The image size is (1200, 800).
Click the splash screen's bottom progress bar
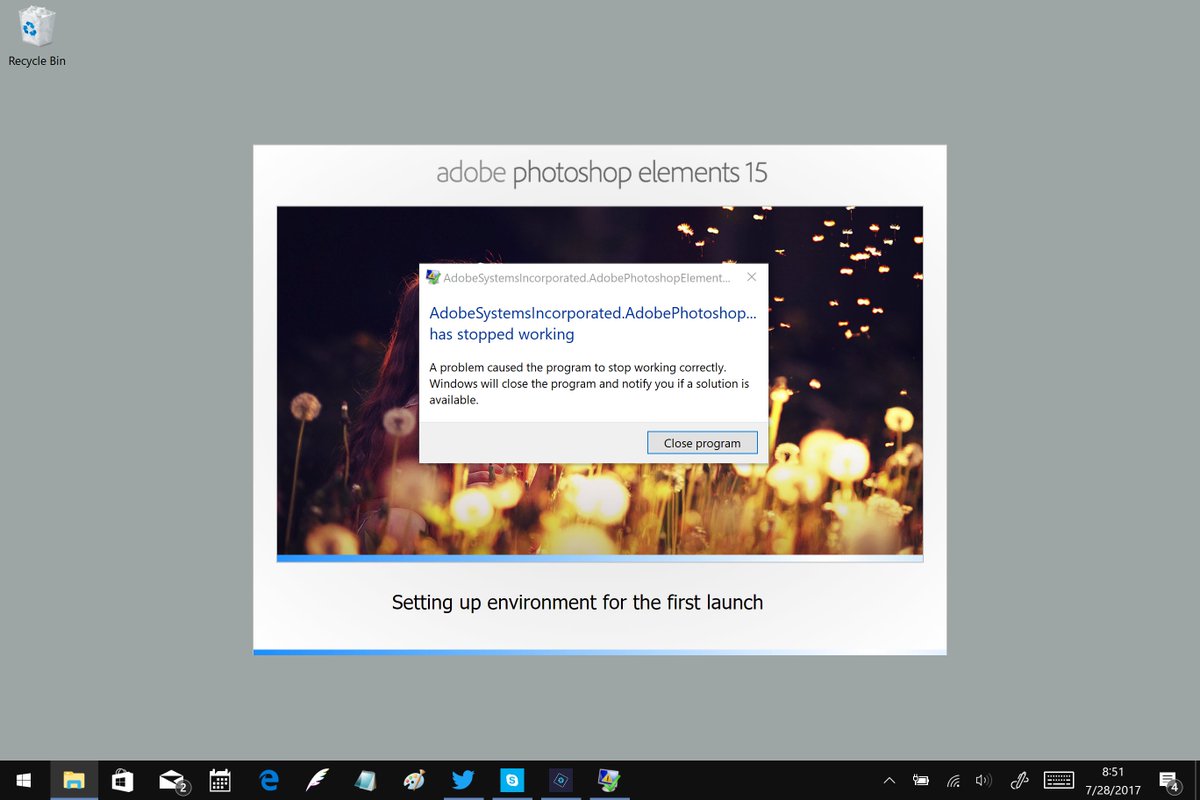click(600, 652)
